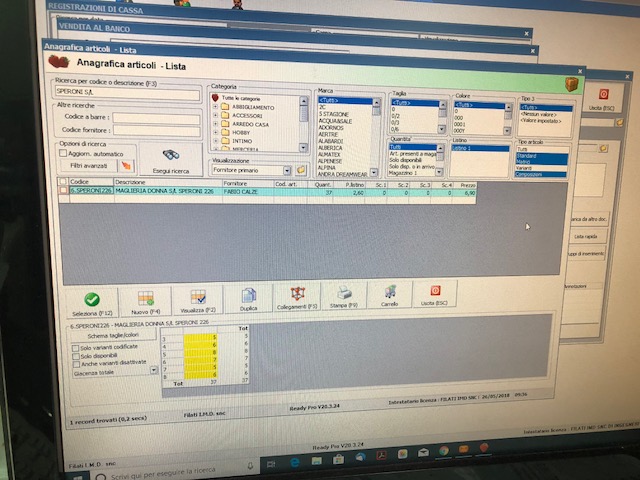The width and height of the screenshot is (640, 480).
Task: Sort by the Descrizione column header
Action: pyautogui.click(x=168, y=182)
